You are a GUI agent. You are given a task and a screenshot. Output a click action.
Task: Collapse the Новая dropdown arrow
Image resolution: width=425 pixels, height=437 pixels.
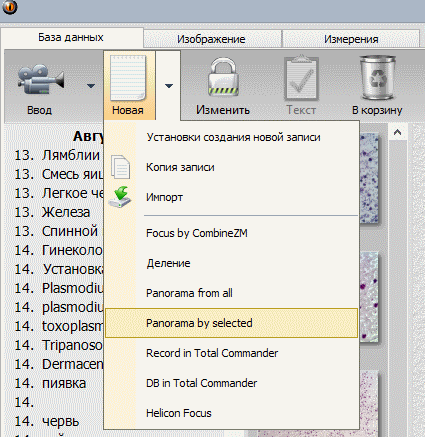click(x=169, y=86)
